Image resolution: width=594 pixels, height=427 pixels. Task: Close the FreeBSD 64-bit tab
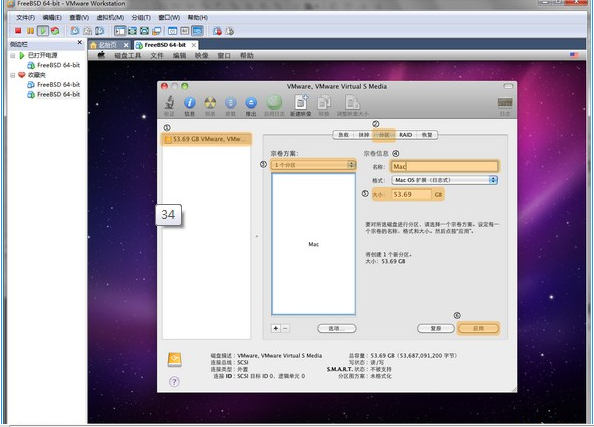coord(194,45)
